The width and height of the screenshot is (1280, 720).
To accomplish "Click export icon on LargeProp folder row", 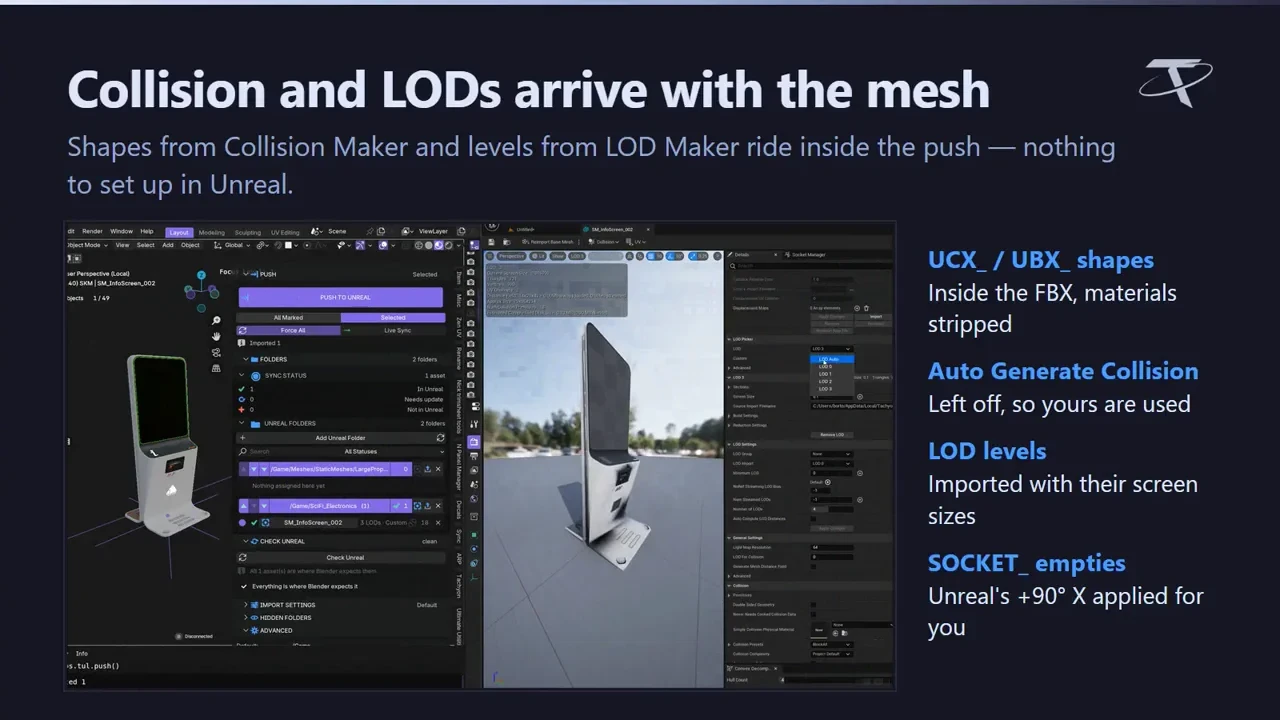I will tap(428, 468).
